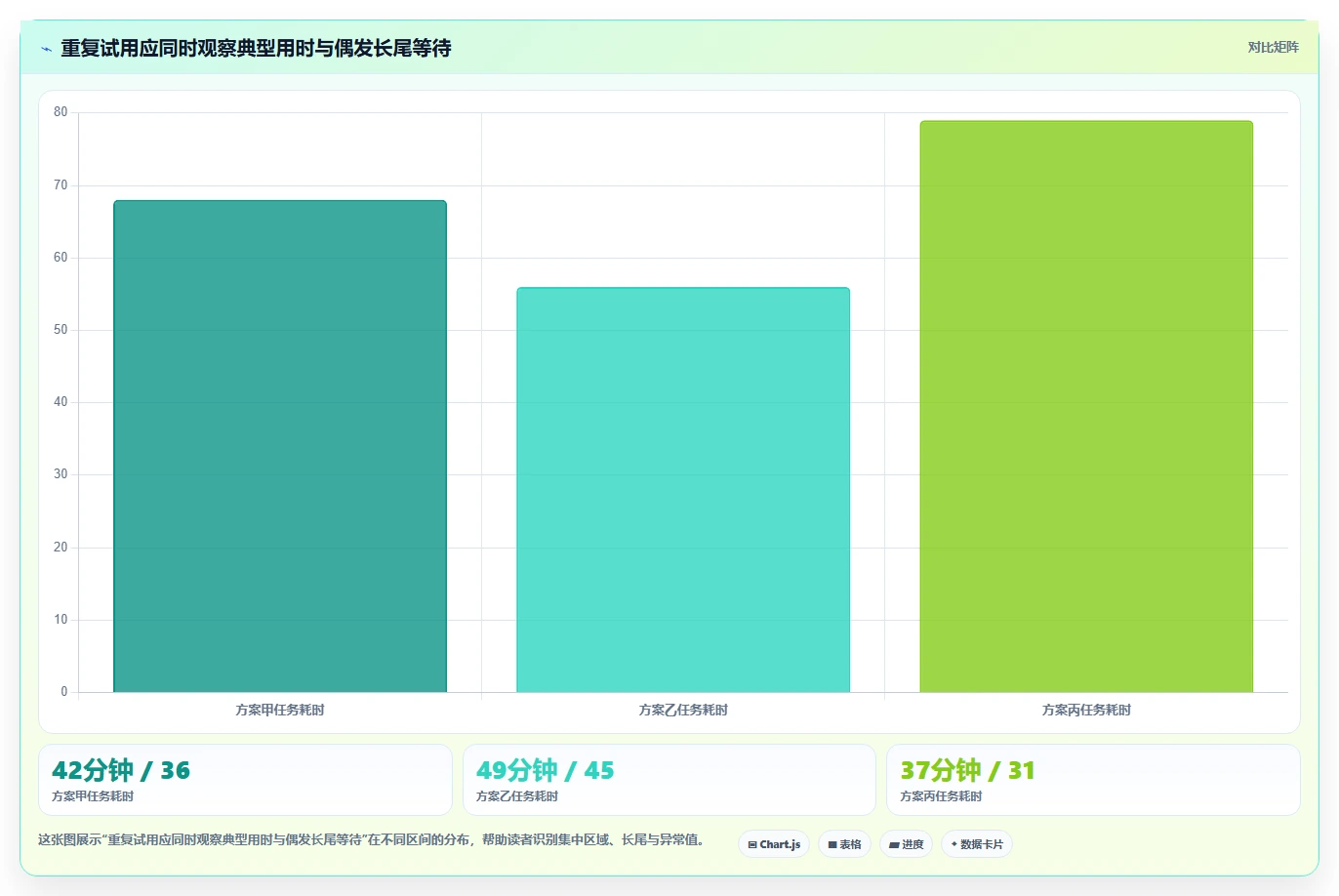The width and height of the screenshot is (1339, 896).
Task: Click the 表格 tag chip
Action: [844, 844]
